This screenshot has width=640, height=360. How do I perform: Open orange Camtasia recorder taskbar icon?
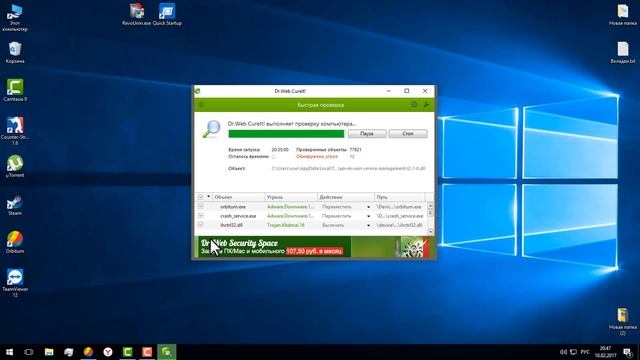[147, 352]
